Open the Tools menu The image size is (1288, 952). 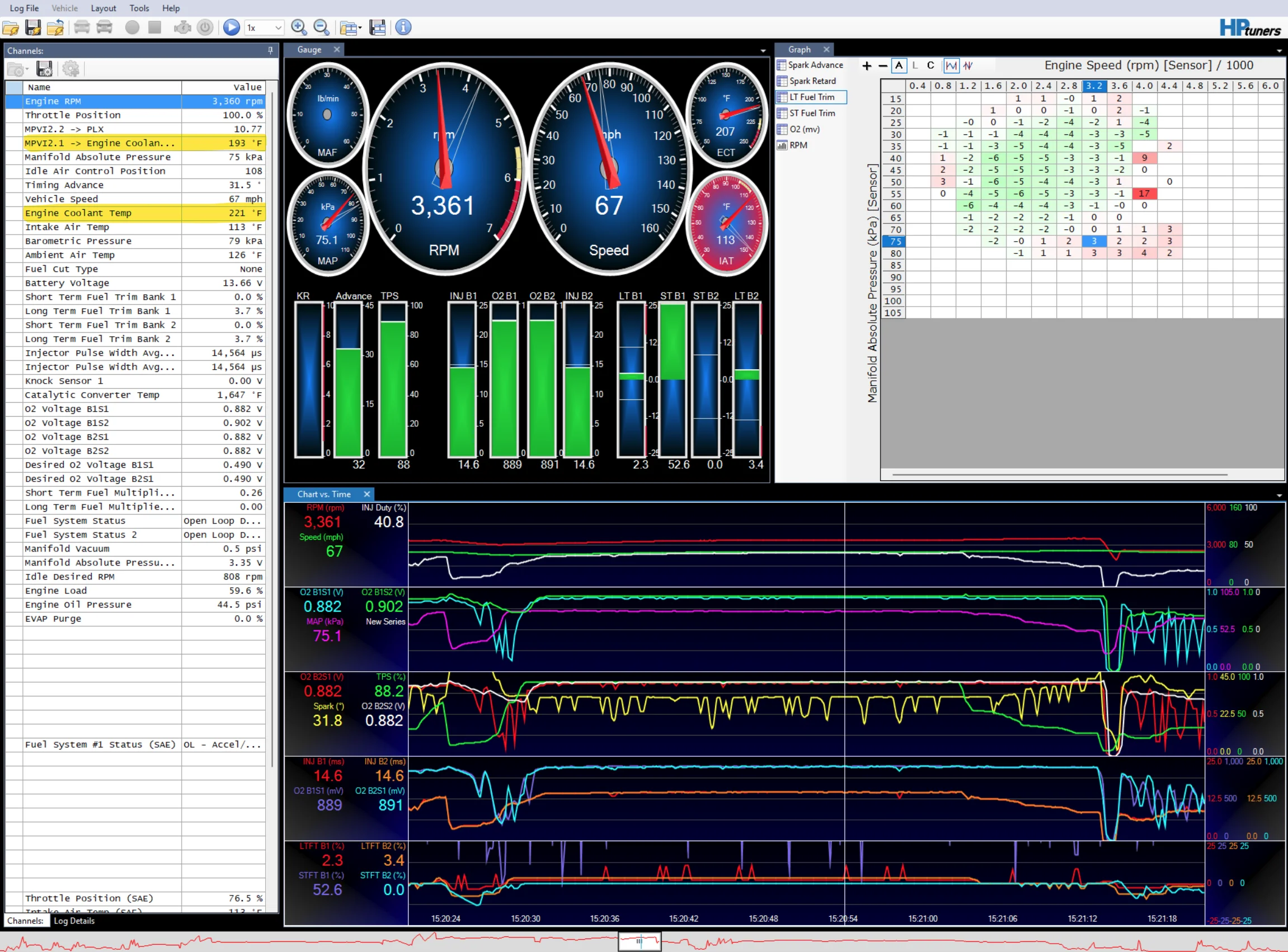[139, 8]
